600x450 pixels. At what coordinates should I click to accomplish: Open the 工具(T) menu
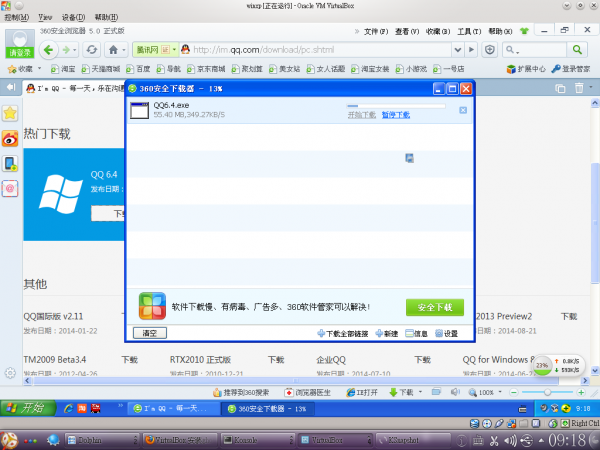point(469,31)
